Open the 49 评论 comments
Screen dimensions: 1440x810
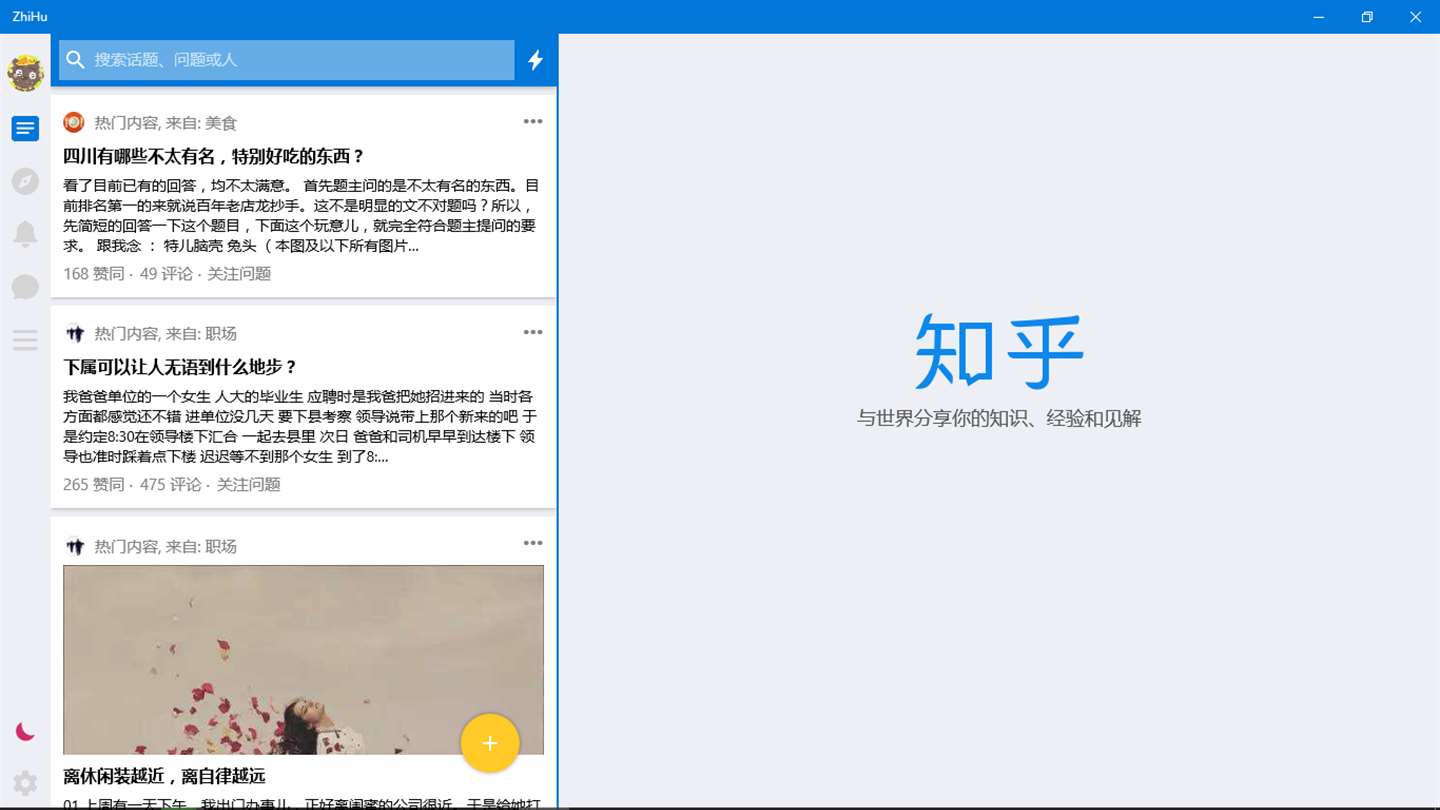click(166, 274)
